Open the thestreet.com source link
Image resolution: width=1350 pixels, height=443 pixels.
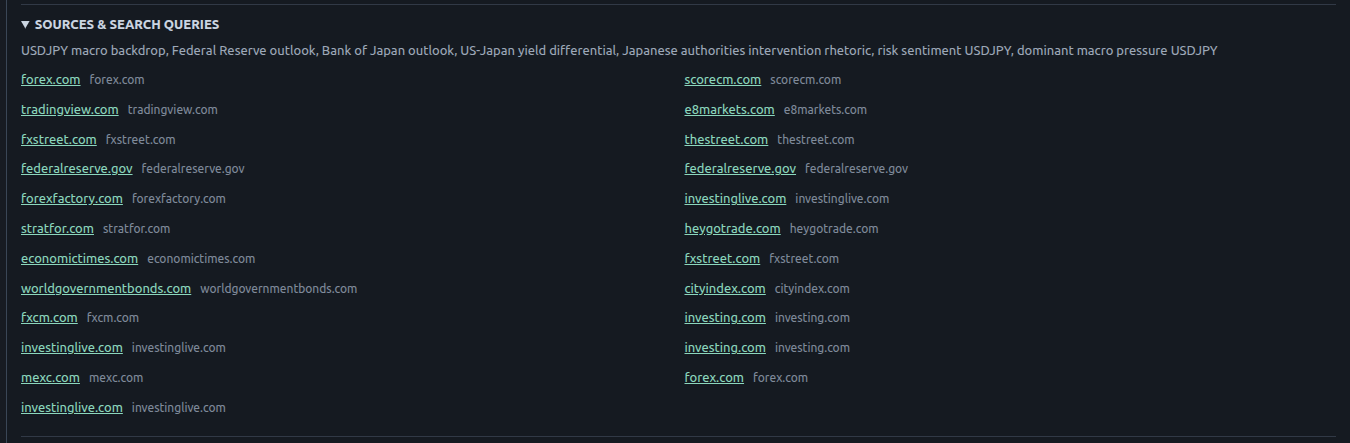tap(727, 139)
